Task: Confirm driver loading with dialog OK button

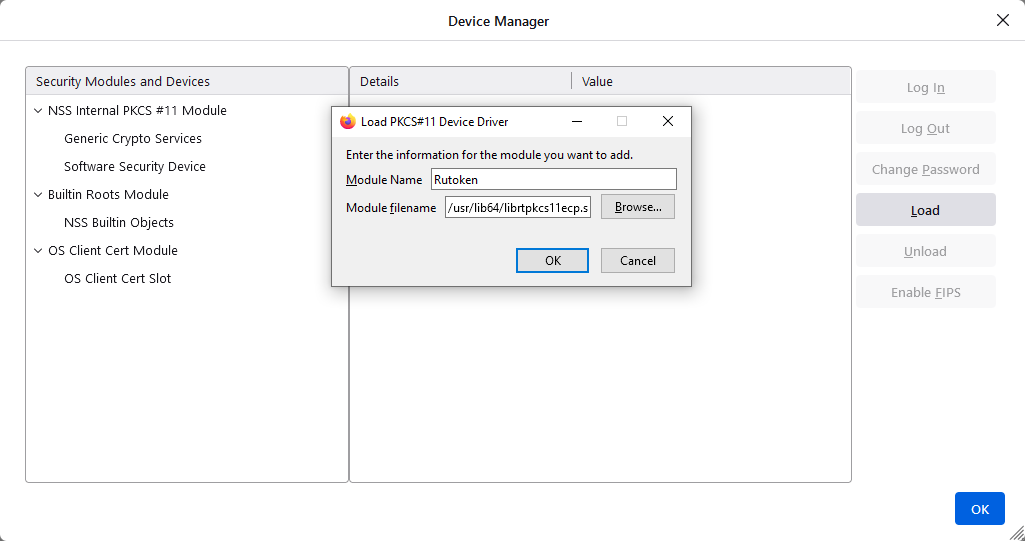Action: point(553,261)
